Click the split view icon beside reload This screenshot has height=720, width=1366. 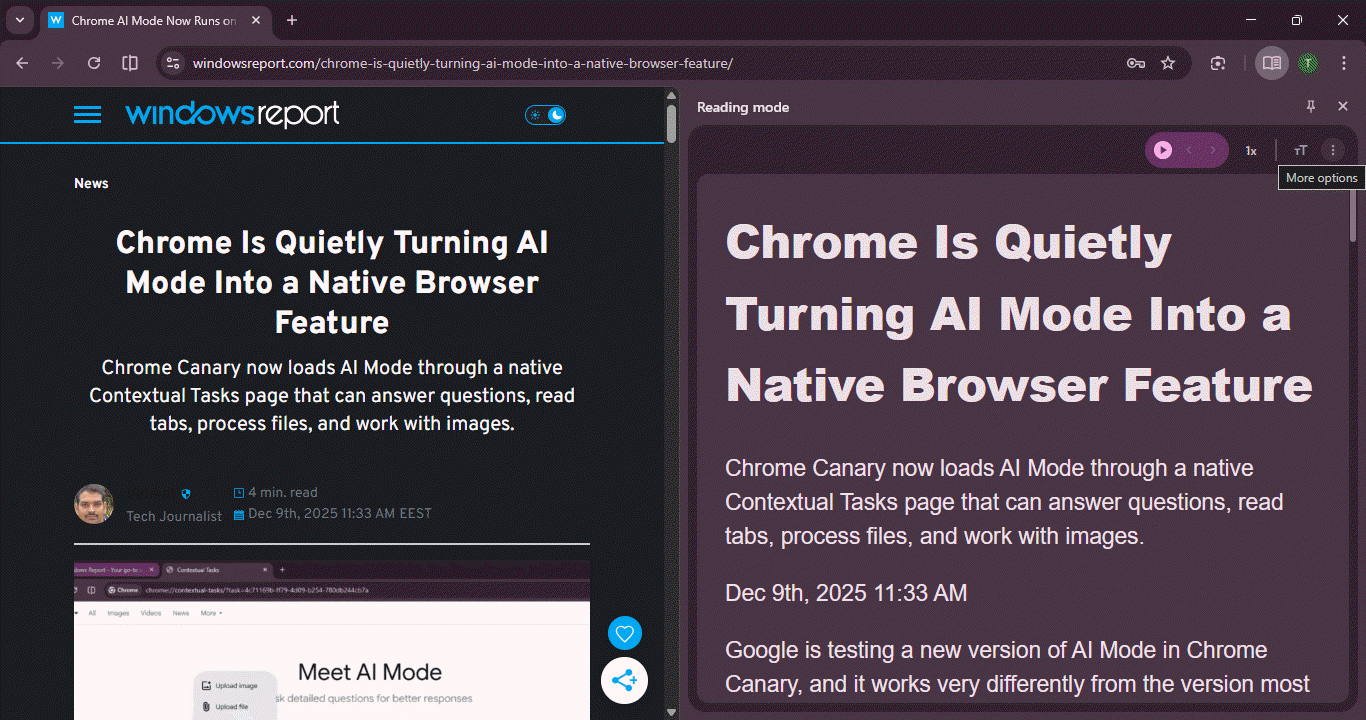tap(130, 63)
